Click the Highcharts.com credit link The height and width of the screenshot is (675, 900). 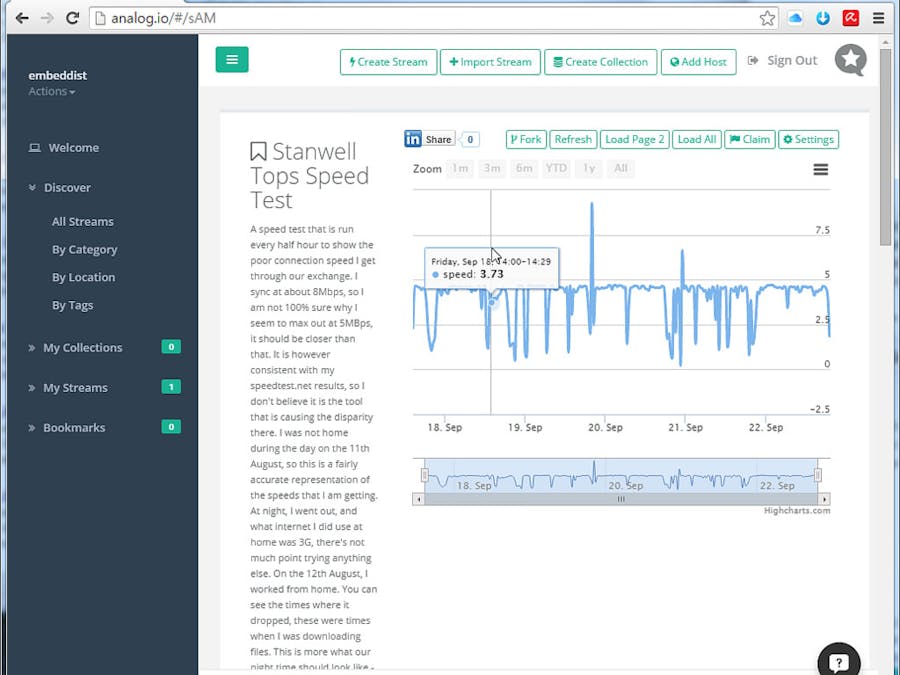[x=797, y=511]
